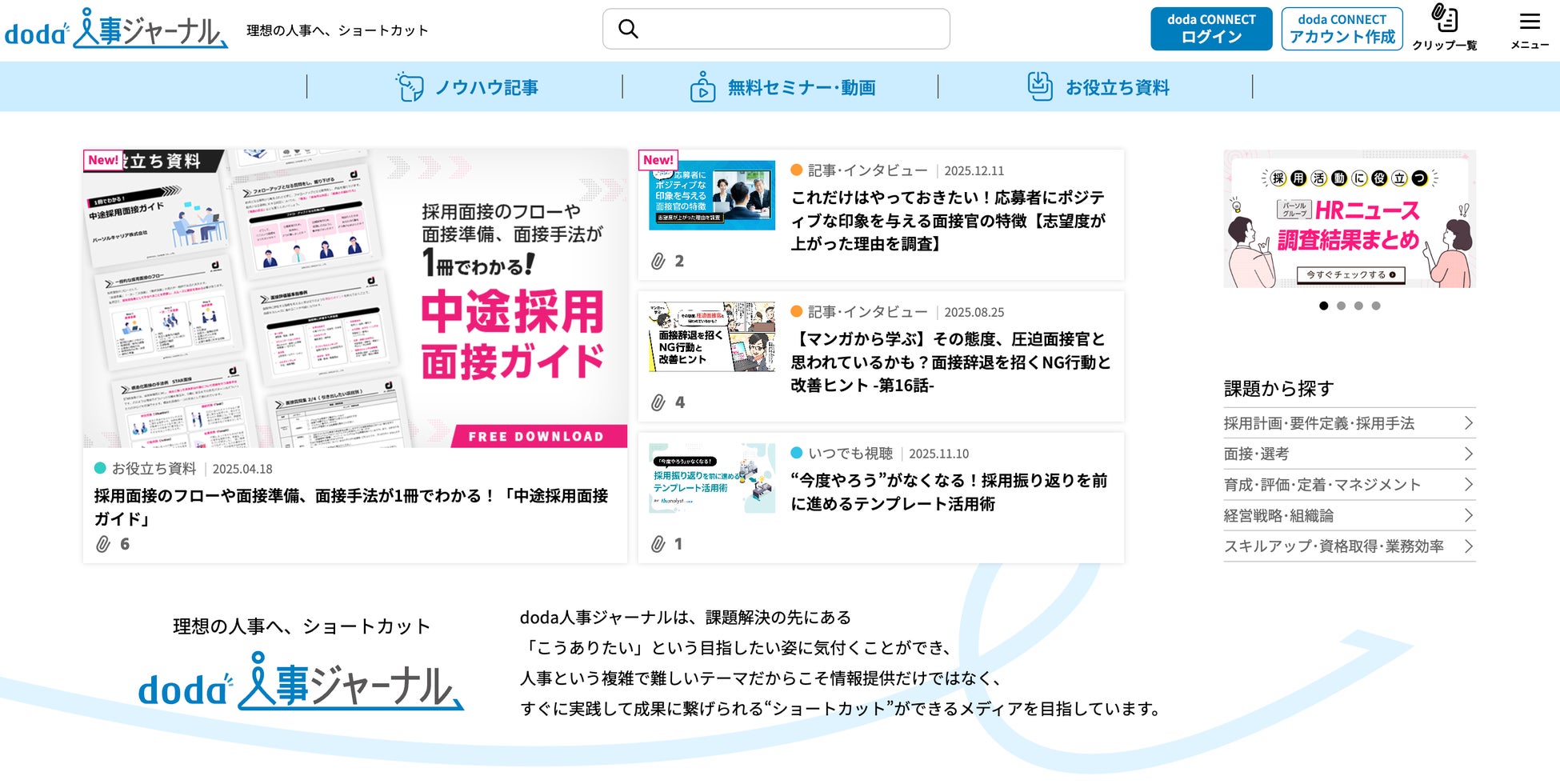Open “今度やろう”がなくなる！採用振り返り article title
This screenshot has height=784, width=1560.
point(949,492)
